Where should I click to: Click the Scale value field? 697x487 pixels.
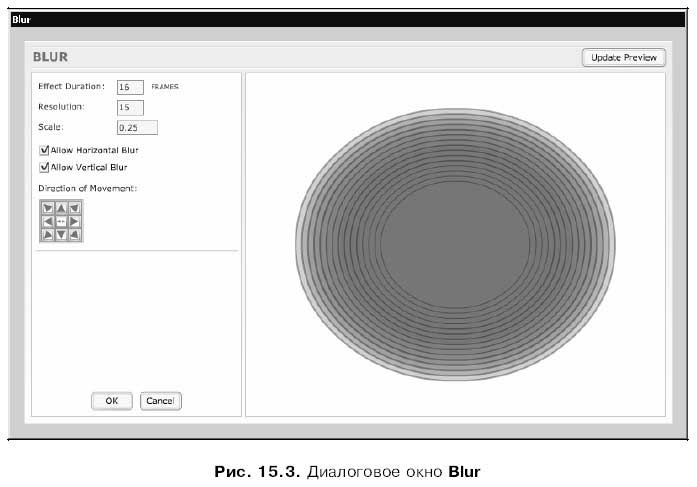[137, 128]
